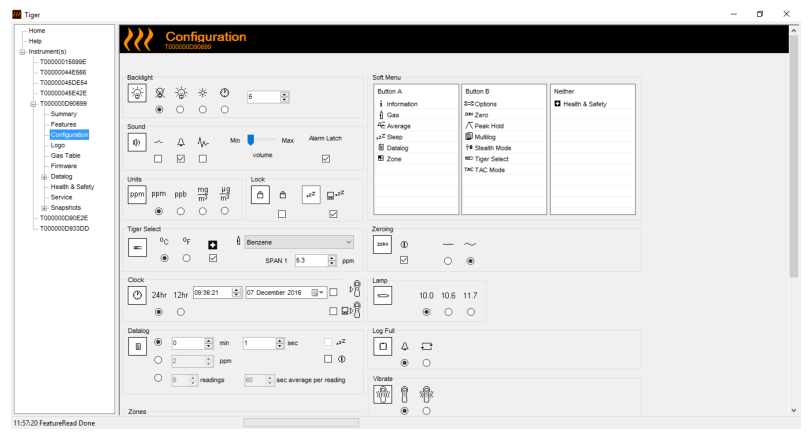
Task: Click the backlight timer clock icon
Action: pos(224,93)
